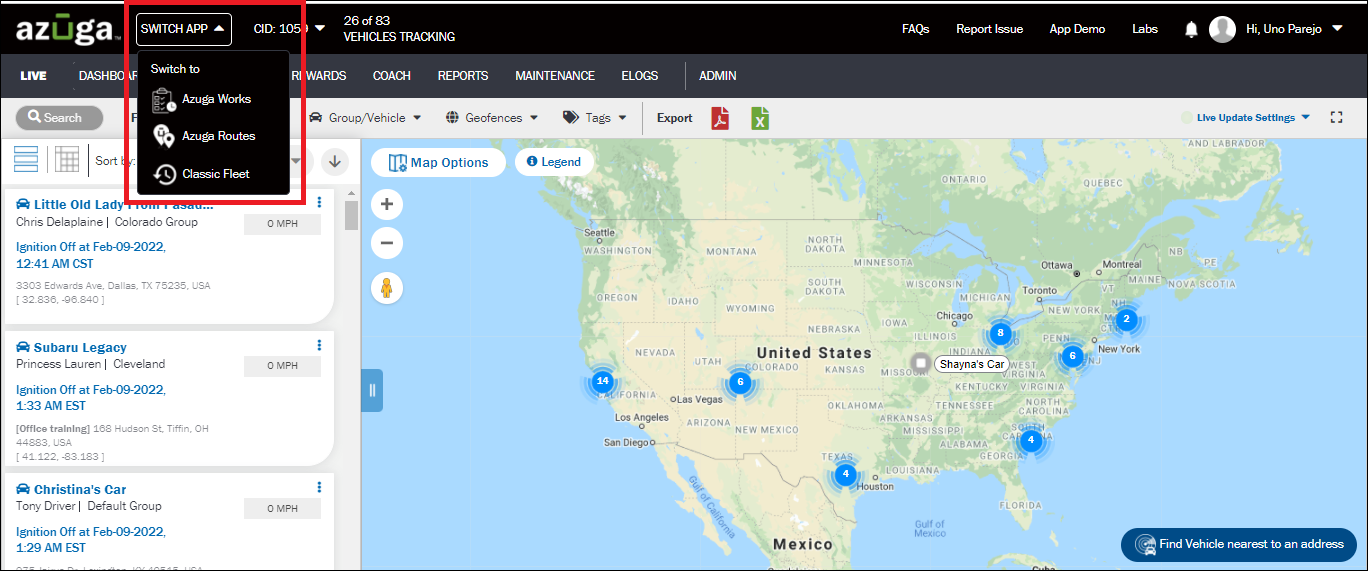Go to the LIVE tab
Image resolution: width=1368 pixels, height=571 pixels.
(x=33, y=76)
